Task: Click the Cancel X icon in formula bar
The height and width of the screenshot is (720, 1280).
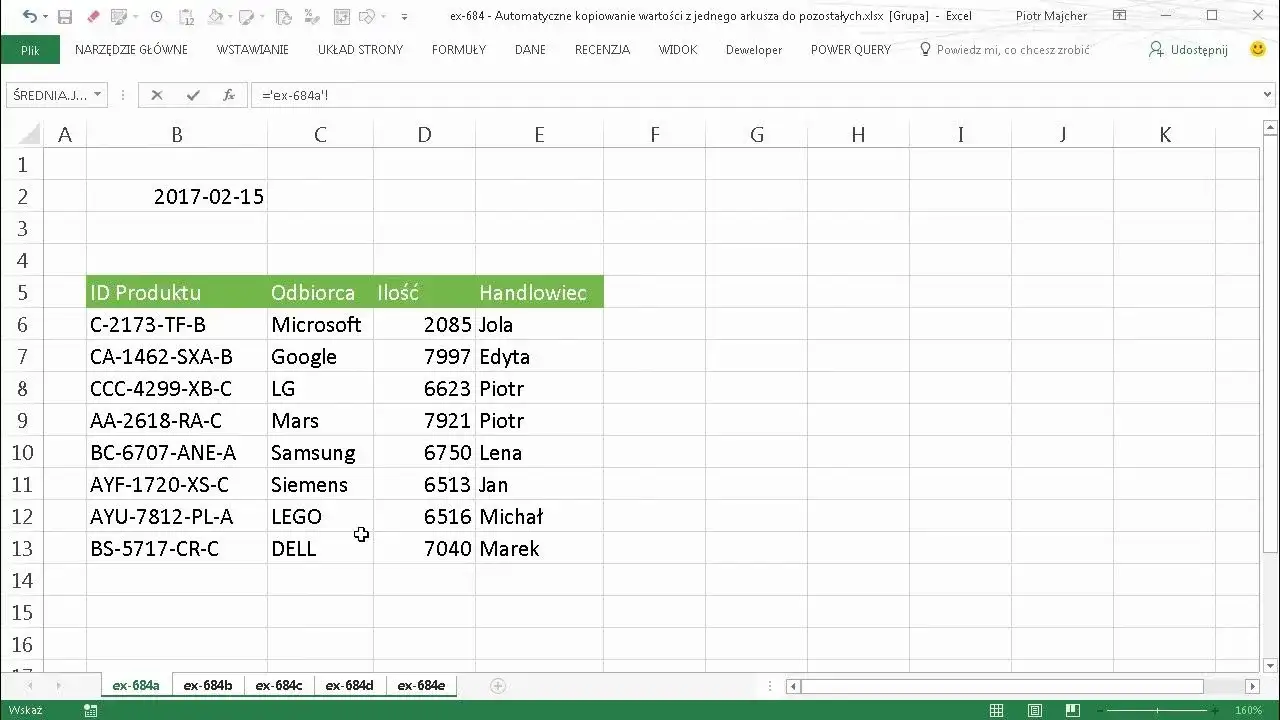Action: [x=156, y=95]
